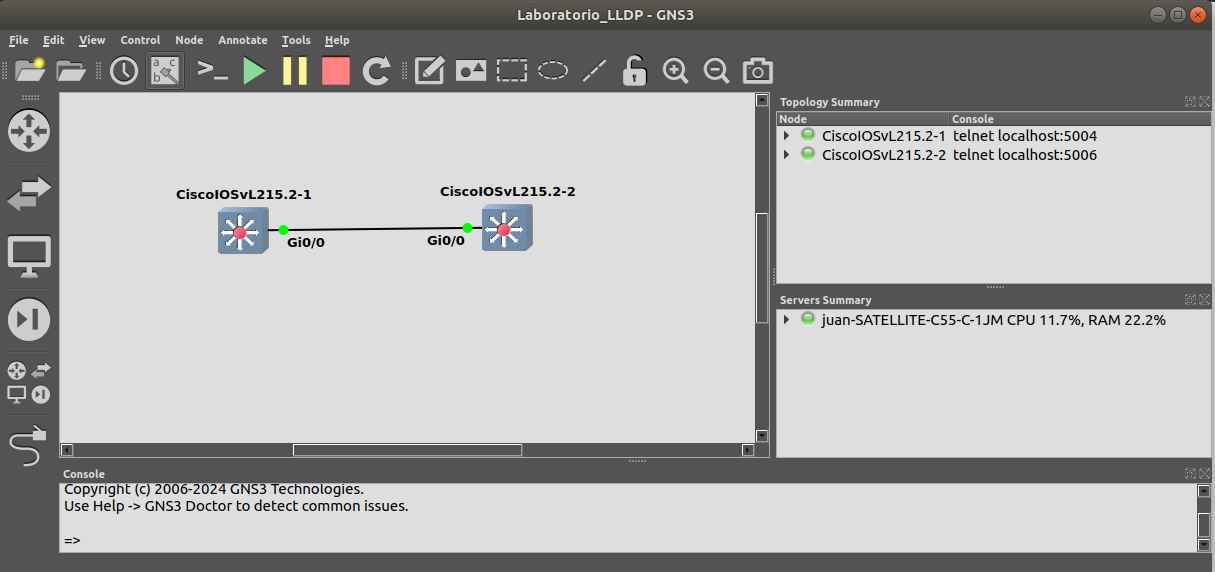Reload all nodes
This screenshot has height=572, width=1215.
376,70
